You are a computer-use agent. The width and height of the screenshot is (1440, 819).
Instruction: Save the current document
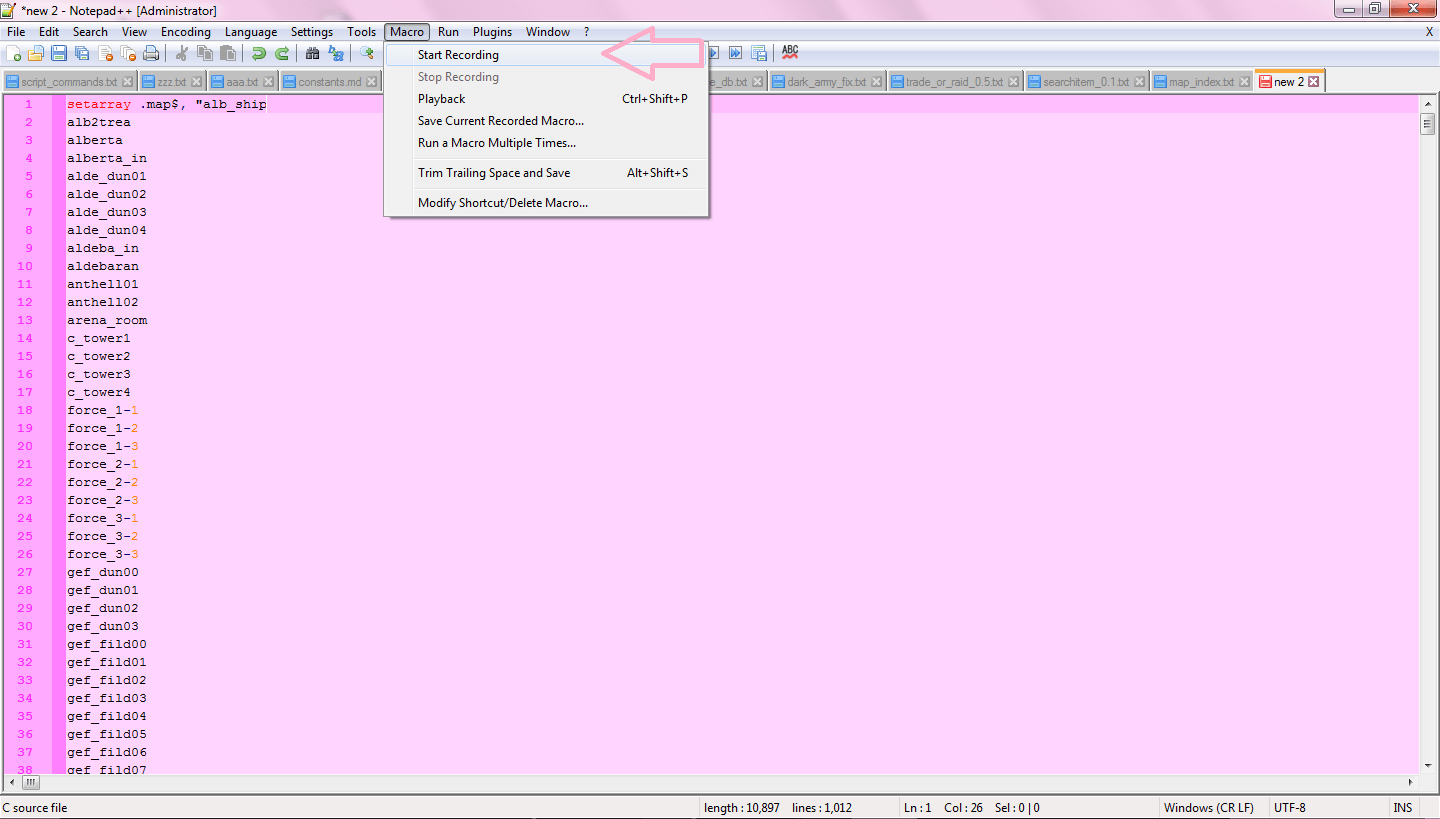coord(58,52)
